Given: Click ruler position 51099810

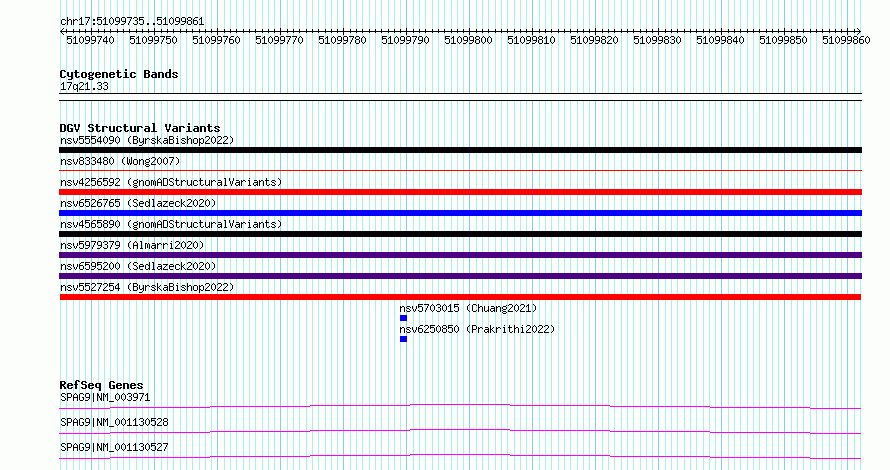Looking at the screenshot, I should click(531, 40).
